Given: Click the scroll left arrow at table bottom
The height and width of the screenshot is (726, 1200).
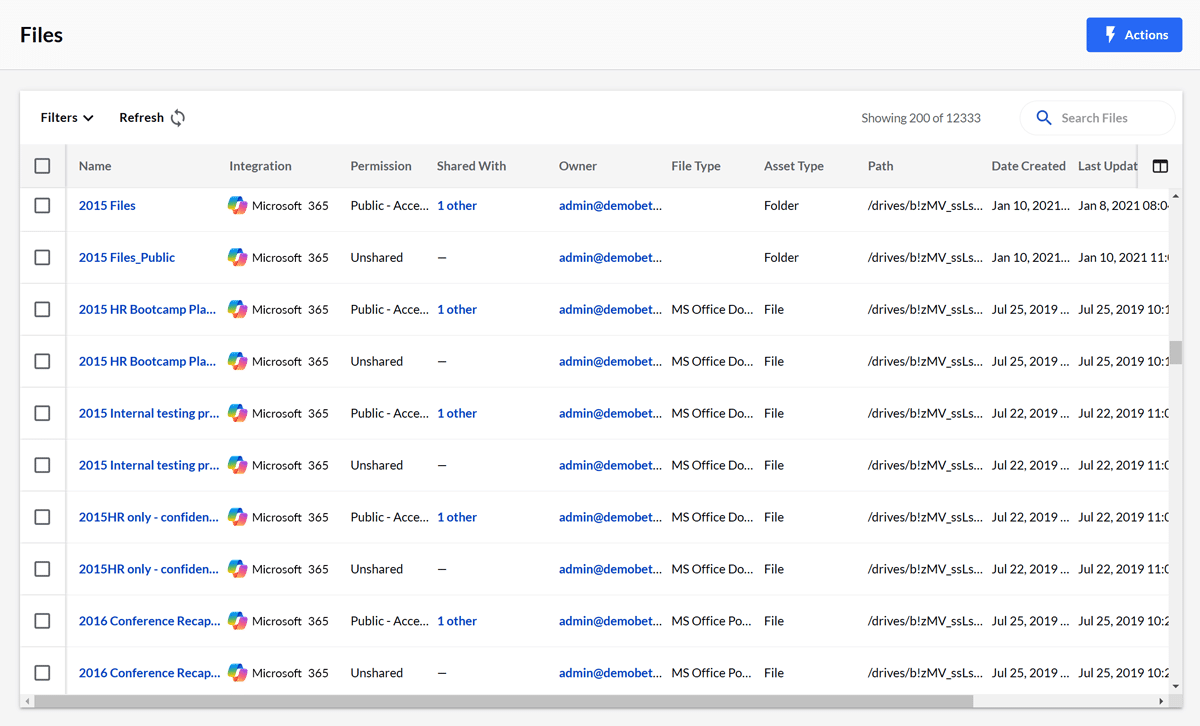Looking at the screenshot, I should (27, 701).
